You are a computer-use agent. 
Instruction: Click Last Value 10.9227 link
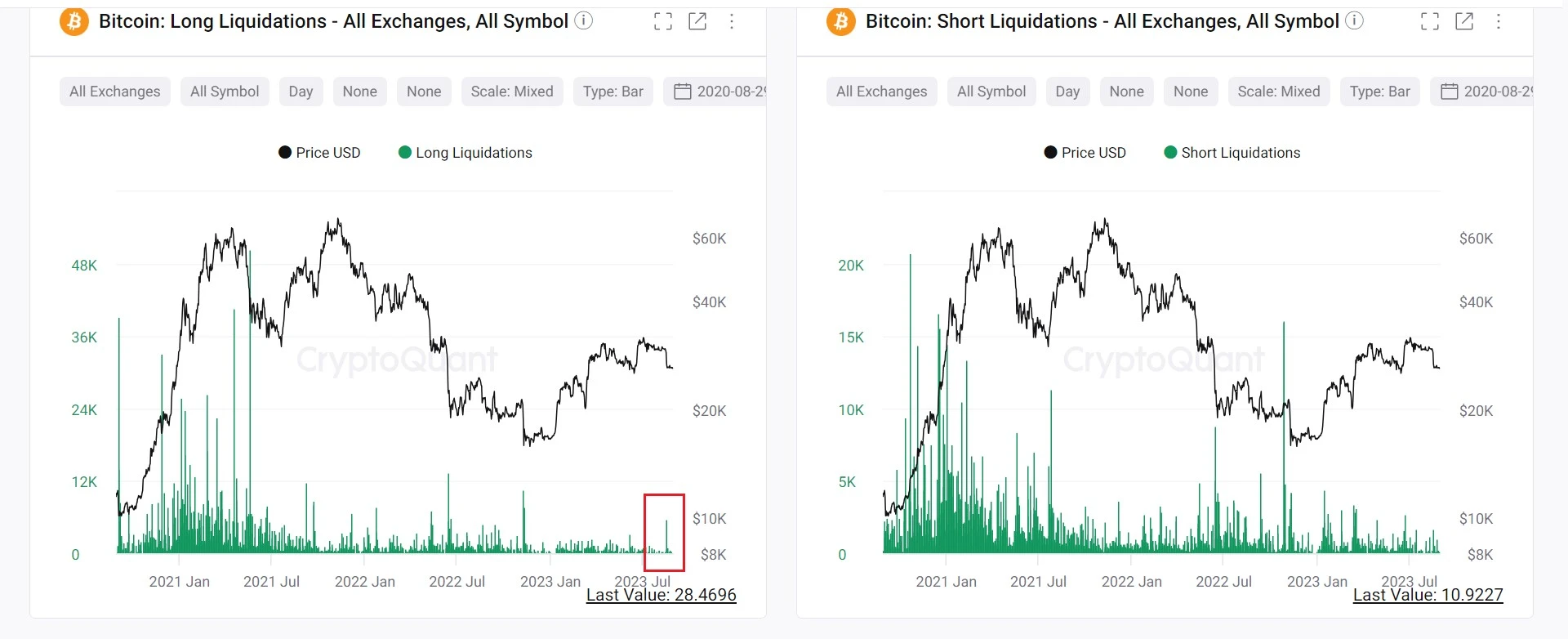(x=1428, y=595)
